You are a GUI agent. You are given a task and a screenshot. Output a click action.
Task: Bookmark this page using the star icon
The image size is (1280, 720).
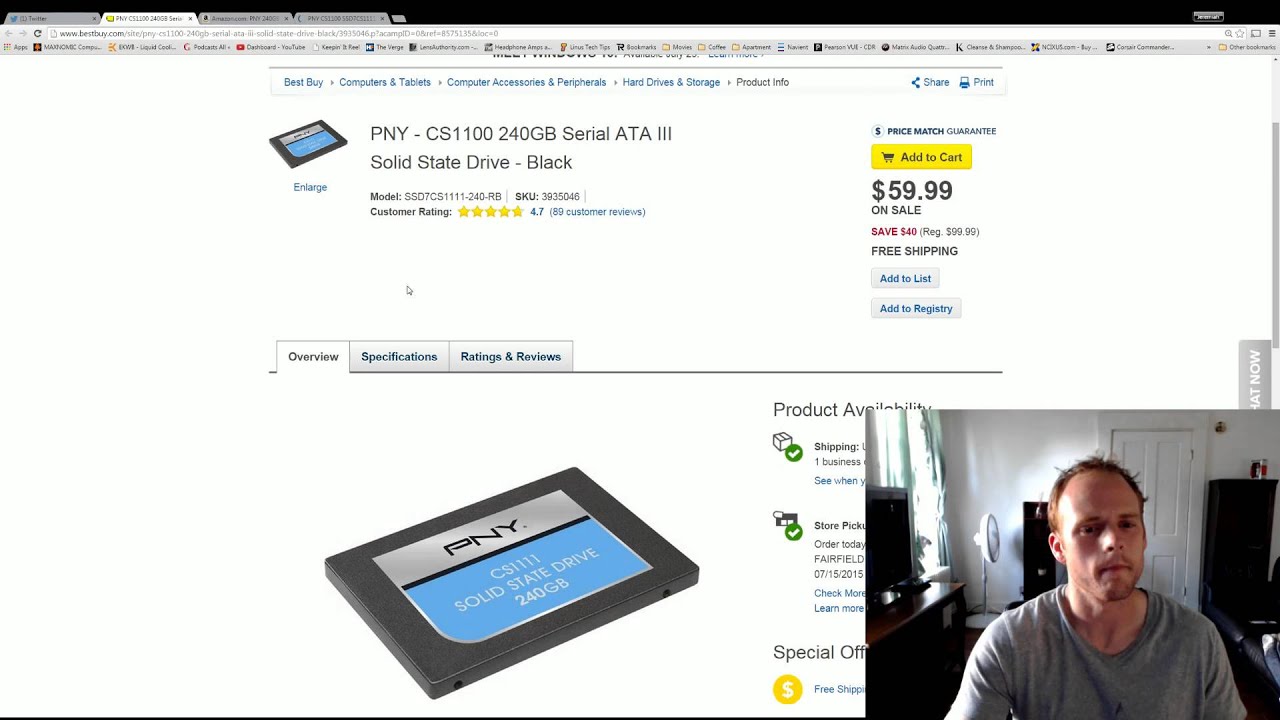click(1240, 33)
